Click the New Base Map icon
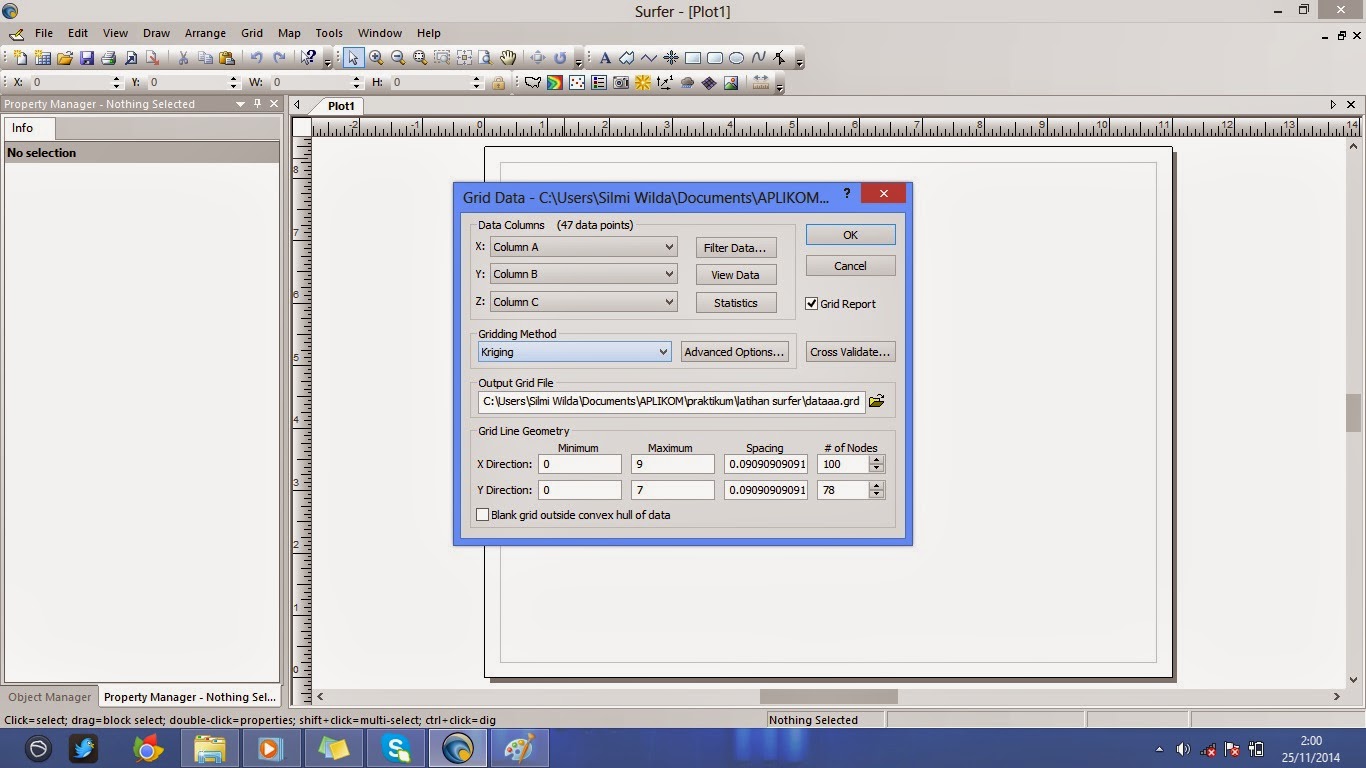Screen dimensions: 1366x768 pyautogui.click(x=533, y=83)
